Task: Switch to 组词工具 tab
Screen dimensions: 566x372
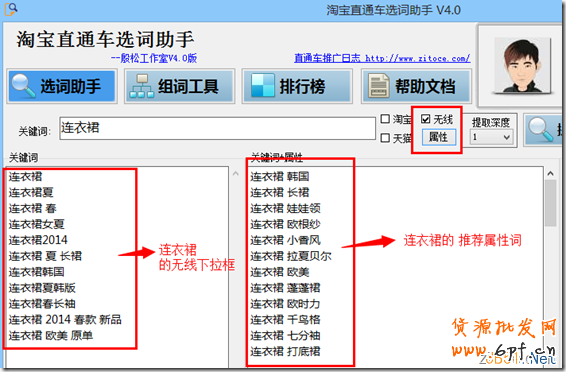Action: pos(180,86)
